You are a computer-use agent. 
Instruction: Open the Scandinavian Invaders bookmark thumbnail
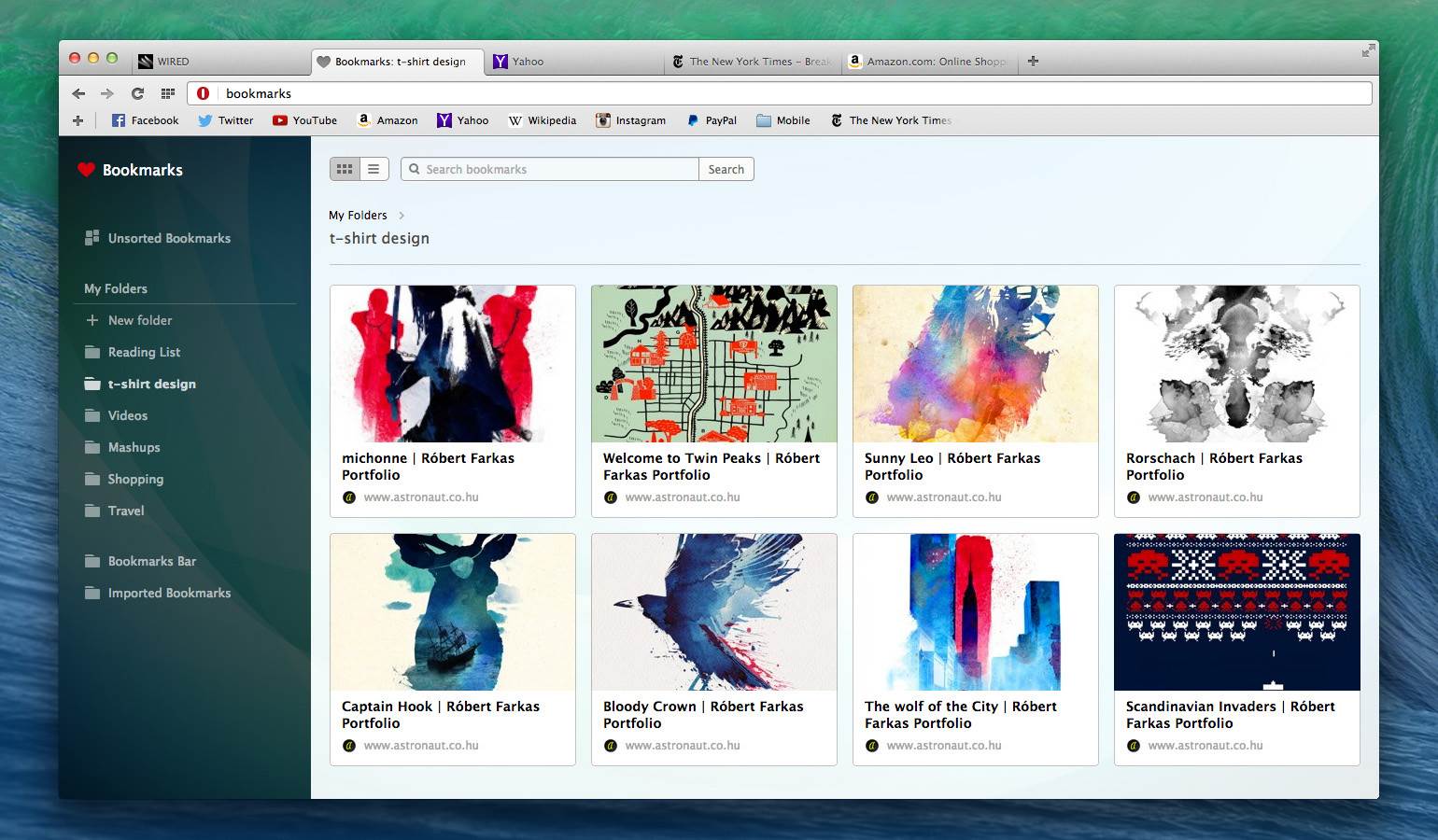click(x=1237, y=612)
